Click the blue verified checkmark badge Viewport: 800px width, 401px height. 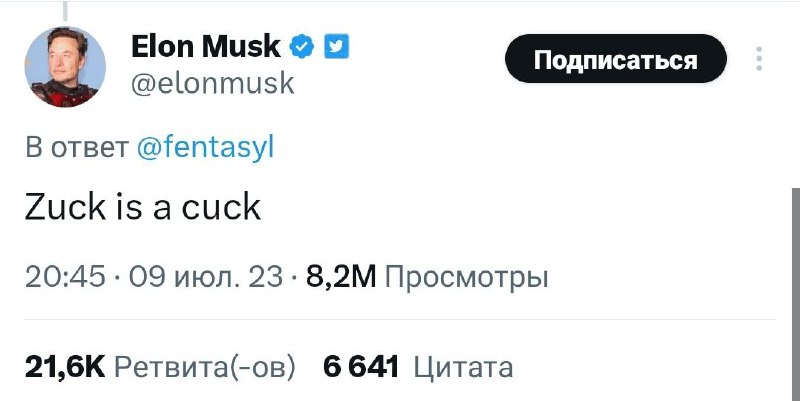point(303,46)
